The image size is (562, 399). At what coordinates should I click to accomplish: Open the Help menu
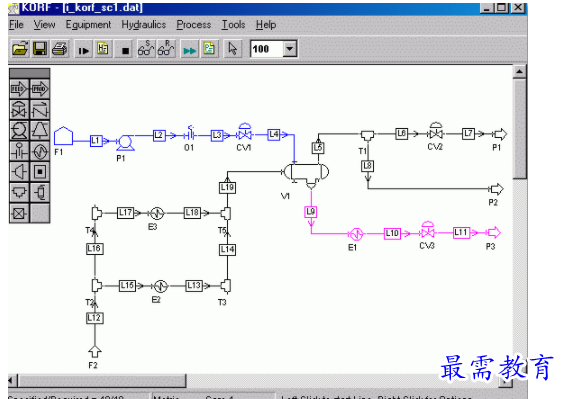coord(266,25)
